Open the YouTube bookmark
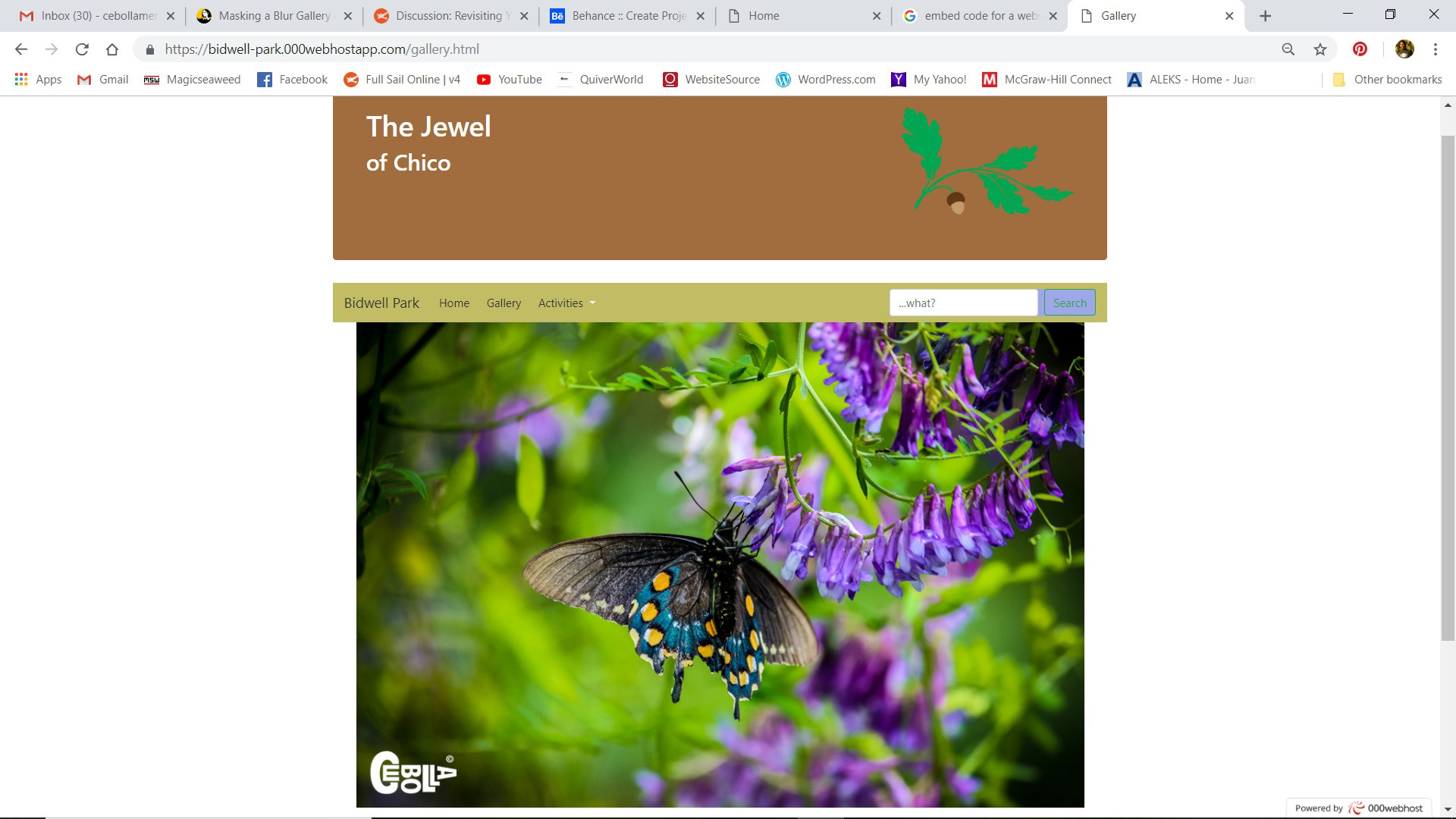Viewport: 1456px width, 819px height. [509, 80]
